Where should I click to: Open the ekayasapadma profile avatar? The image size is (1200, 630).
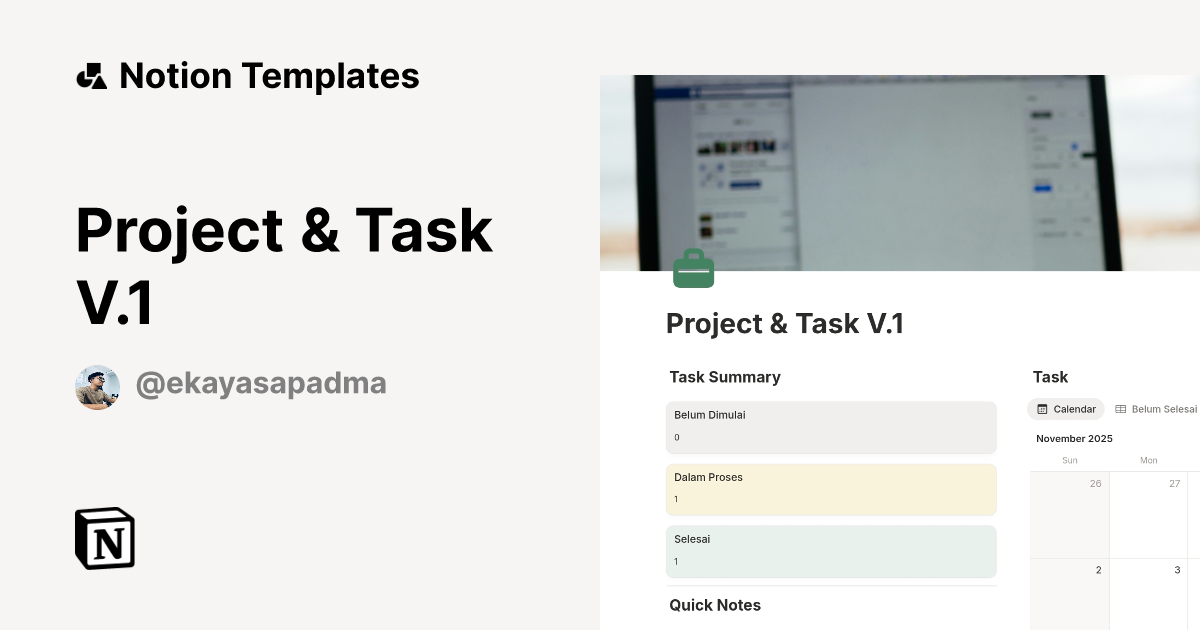(x=98, y=387)
